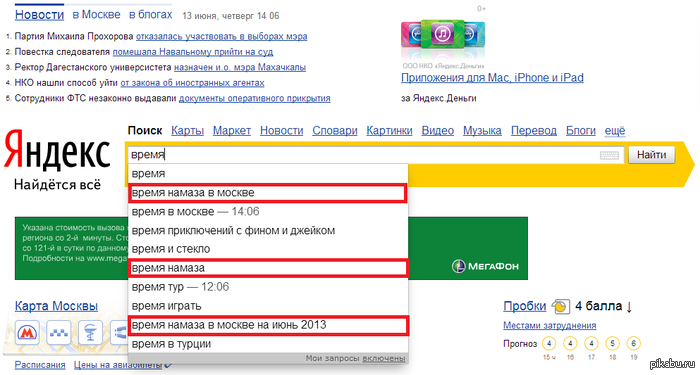Open the Карты service tab

pos(188,131)
